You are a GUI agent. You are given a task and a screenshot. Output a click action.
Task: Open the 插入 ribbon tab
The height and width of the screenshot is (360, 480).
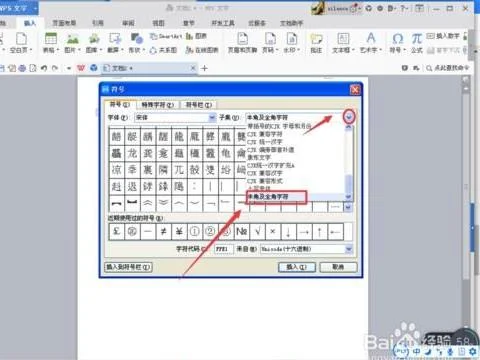(30, 23)
